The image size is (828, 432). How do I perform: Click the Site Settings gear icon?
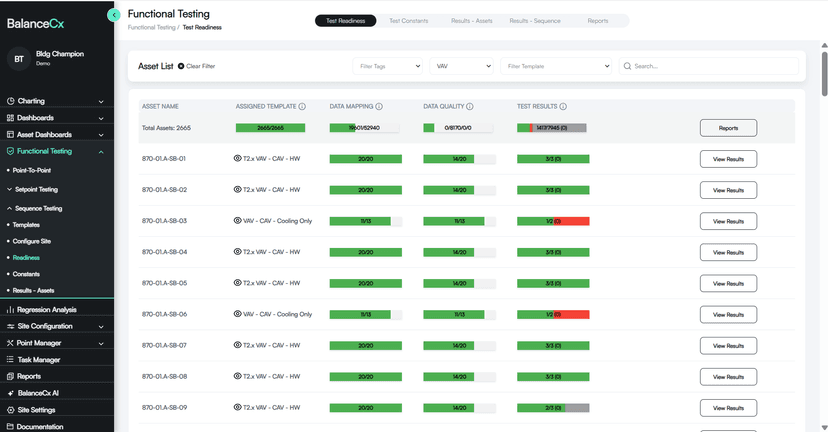click(x=10, y=410)
